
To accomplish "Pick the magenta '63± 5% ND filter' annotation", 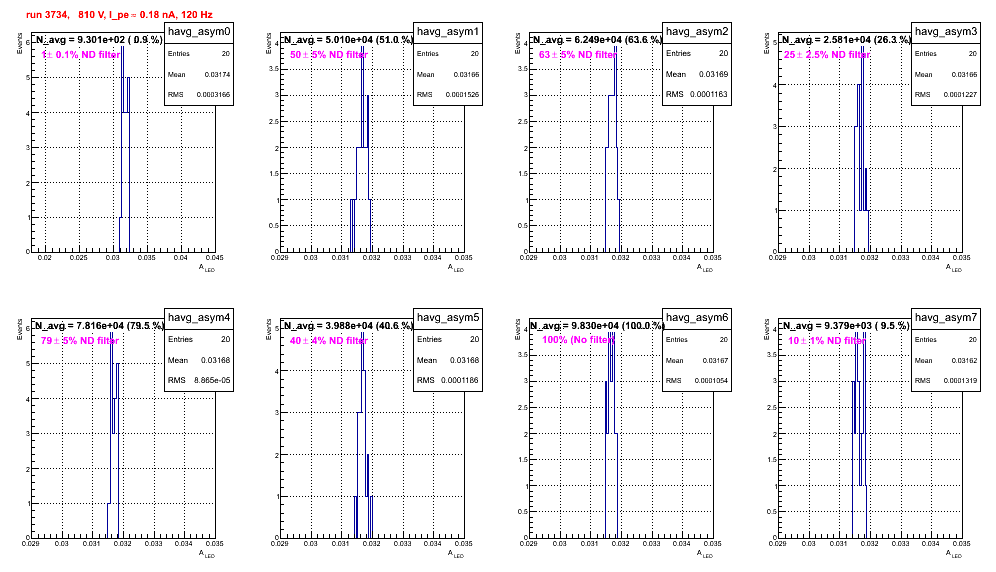I will (x=578, y=55).
